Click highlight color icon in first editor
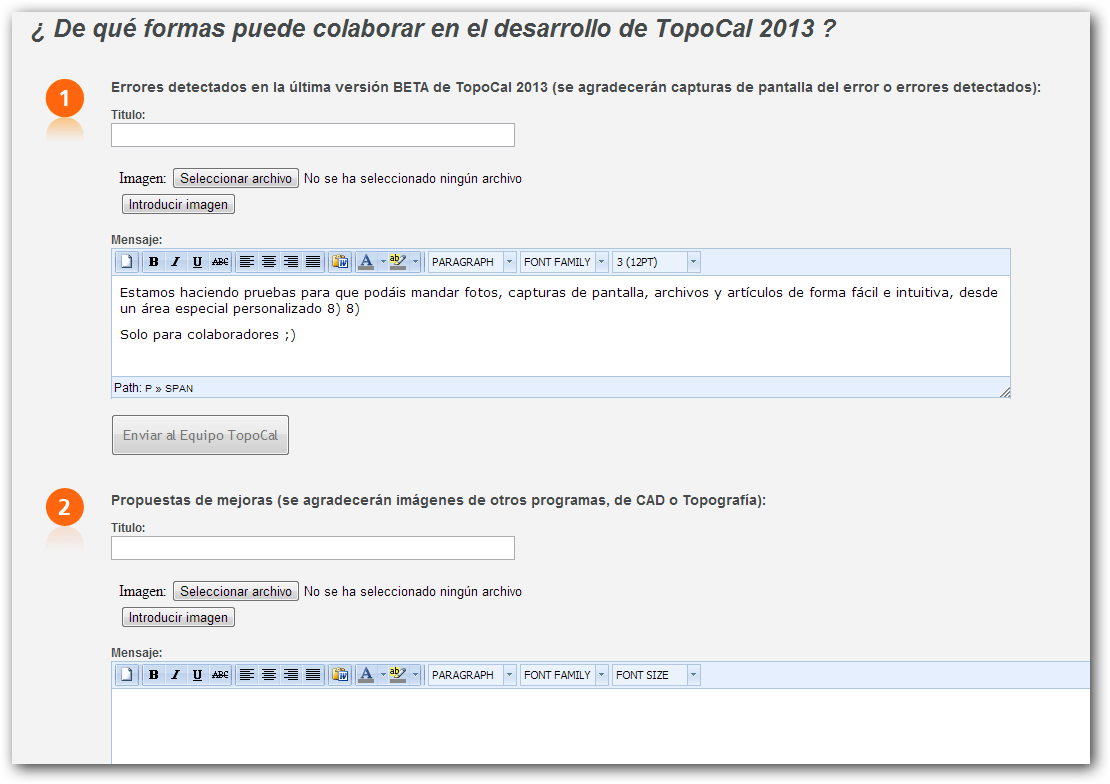The image size is (1110, 784). (398, 262)
